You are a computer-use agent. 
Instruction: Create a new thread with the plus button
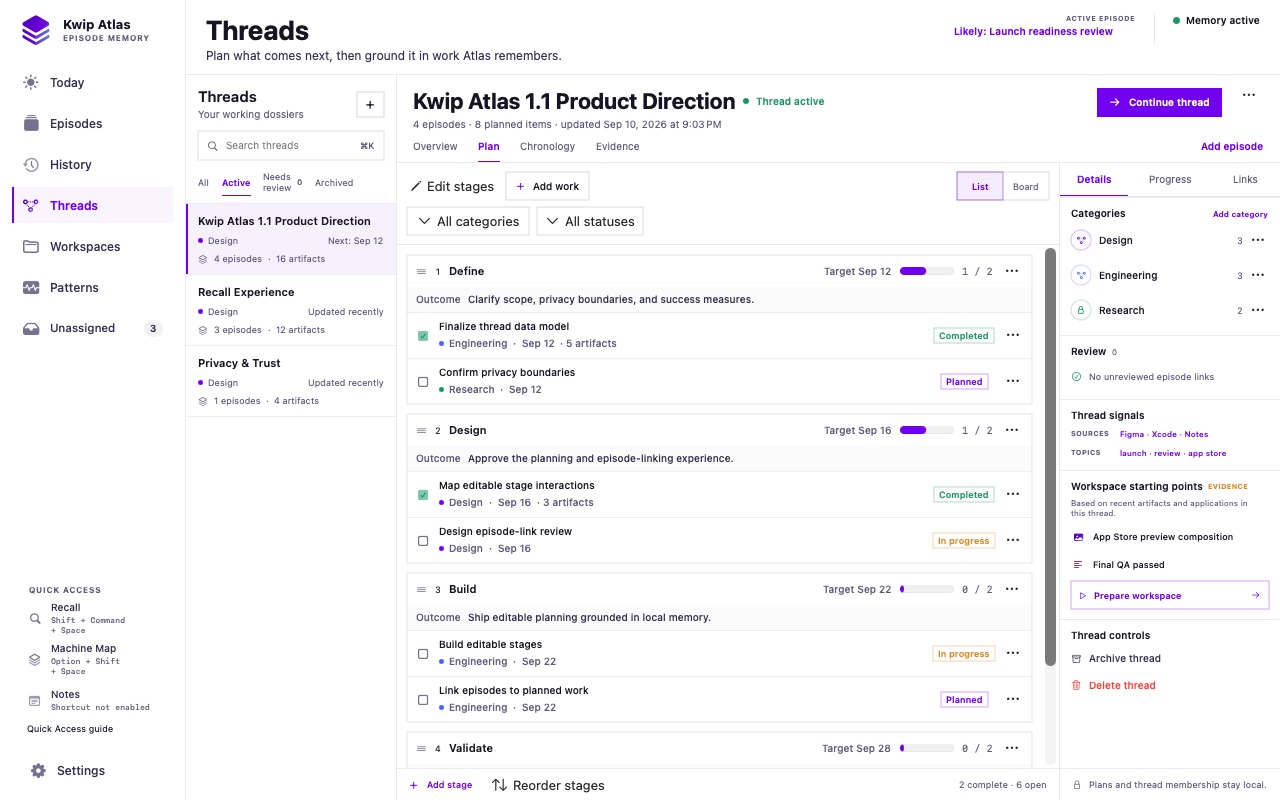click(x=370, y=104)
